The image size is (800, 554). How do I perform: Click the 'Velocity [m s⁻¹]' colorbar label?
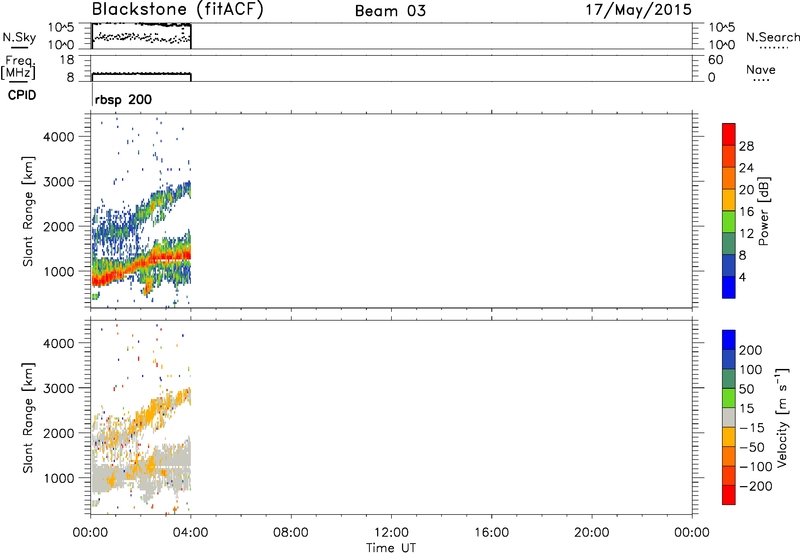[783, 417]
